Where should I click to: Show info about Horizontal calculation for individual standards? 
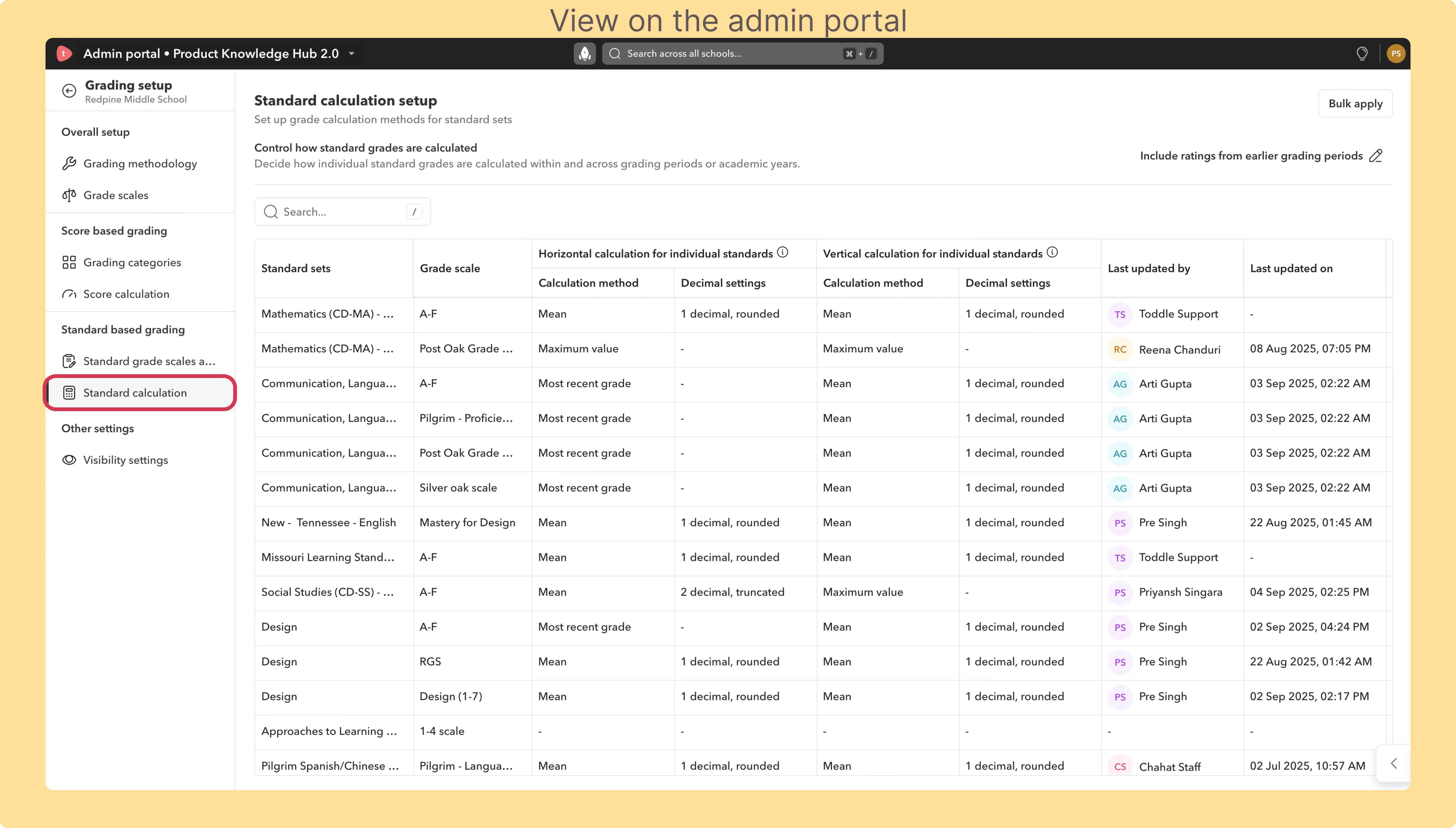click(783, 252)
